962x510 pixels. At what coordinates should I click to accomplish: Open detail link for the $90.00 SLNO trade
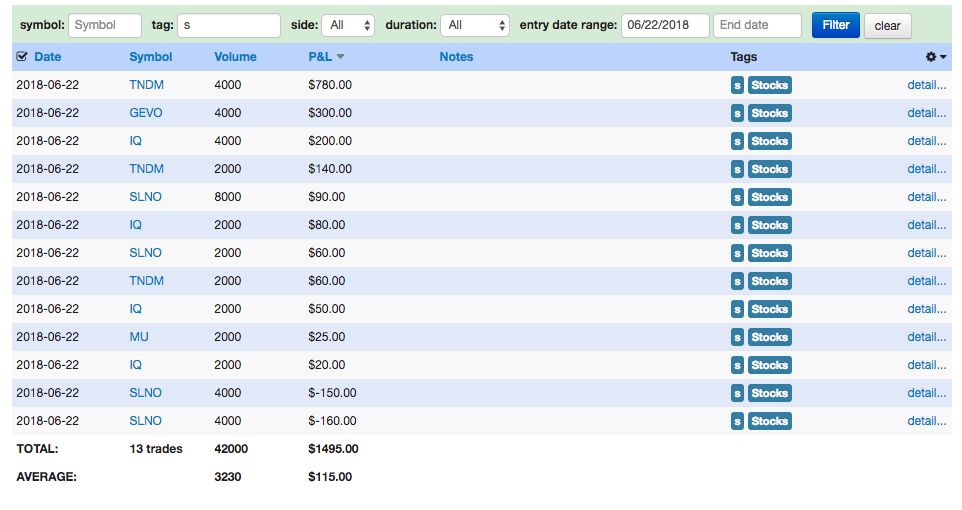point(926,197)
